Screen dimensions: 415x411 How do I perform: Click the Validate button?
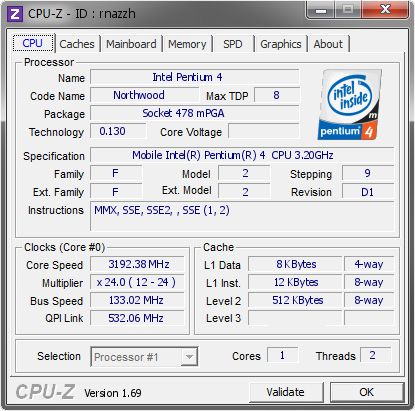pos(286,392)
